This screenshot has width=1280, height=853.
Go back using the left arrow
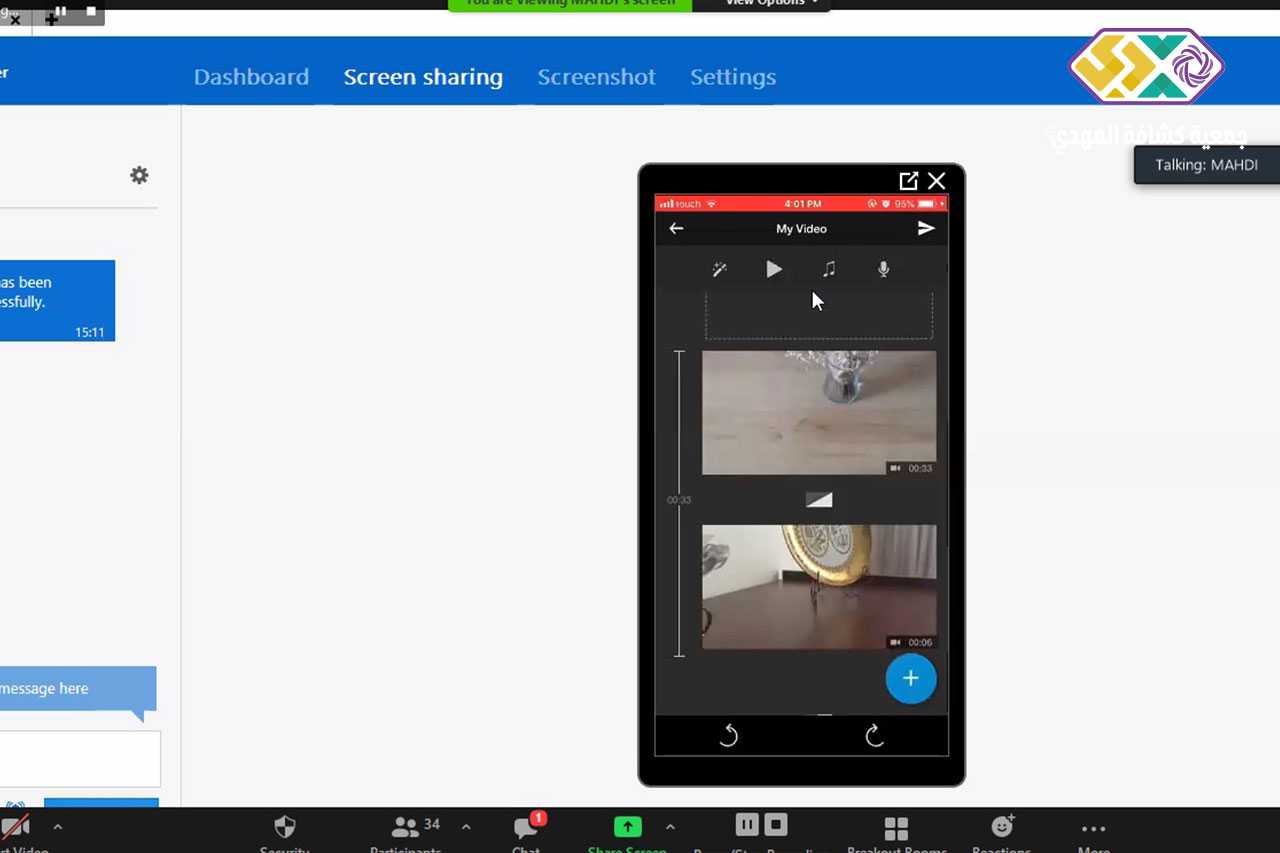point(676,229)
